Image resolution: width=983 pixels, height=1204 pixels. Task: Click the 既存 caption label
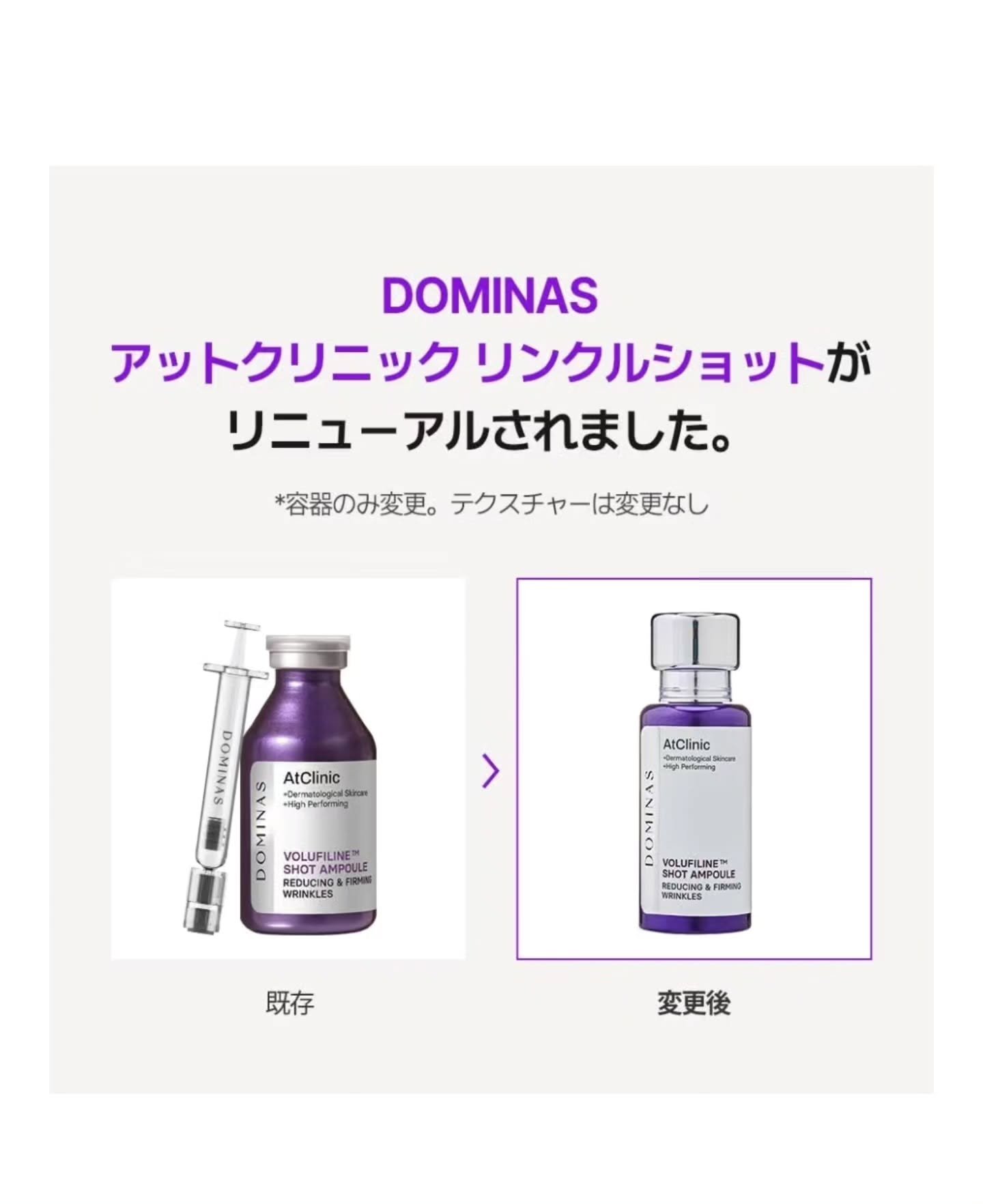click(289, 1004)
